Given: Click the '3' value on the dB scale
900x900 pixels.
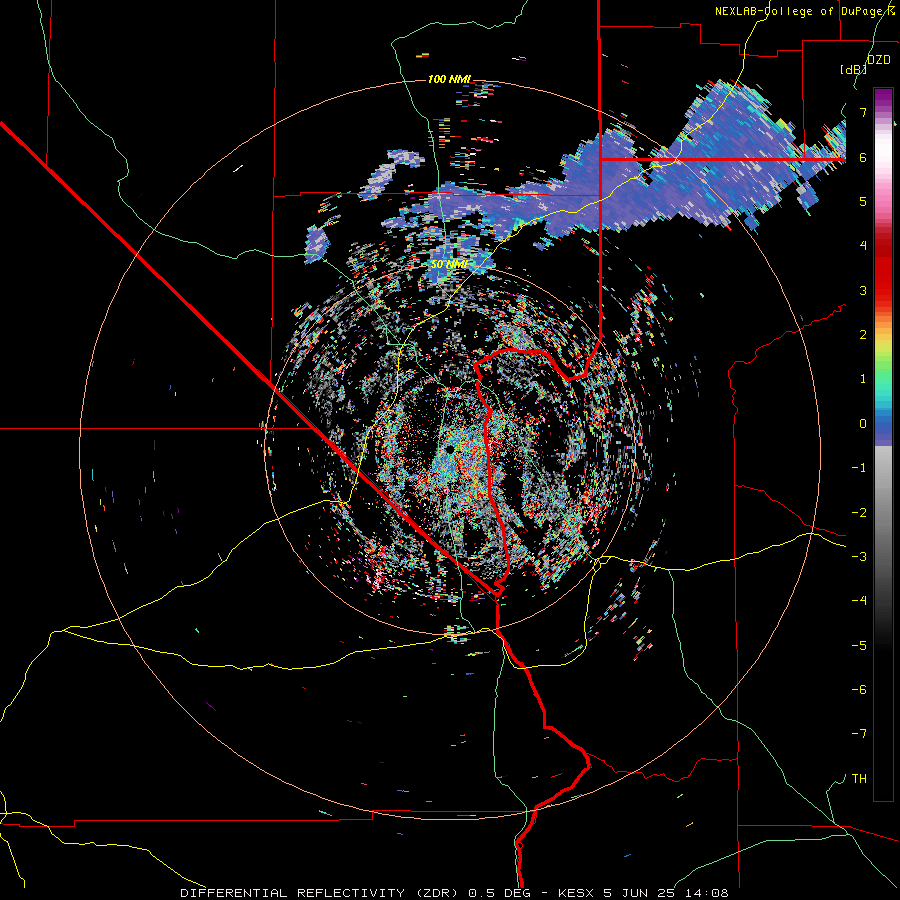Looking at the screenshot, I should 863,290.
